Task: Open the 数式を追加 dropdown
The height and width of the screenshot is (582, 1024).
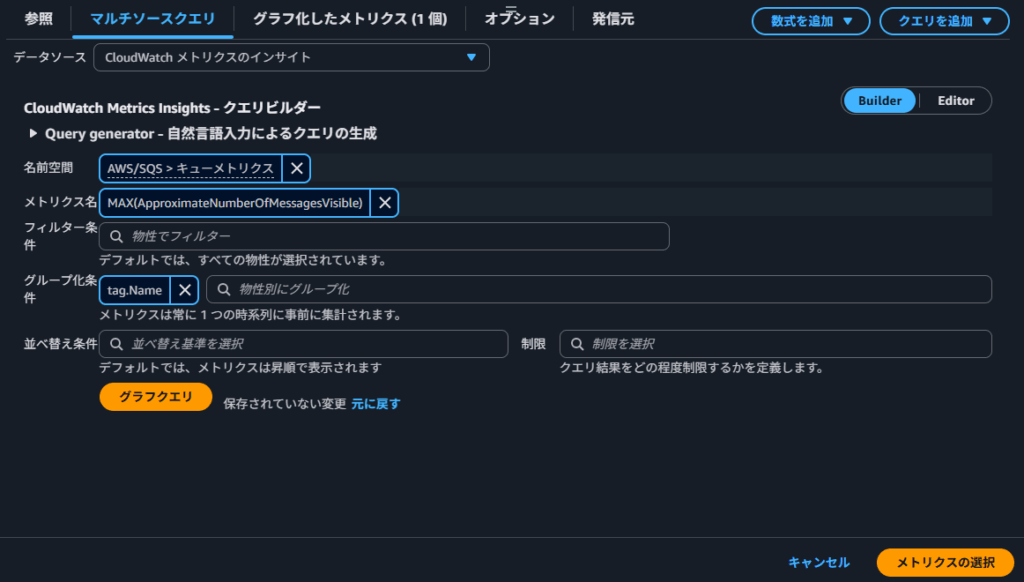Action: pyautogui.click(x=811, y=21)
